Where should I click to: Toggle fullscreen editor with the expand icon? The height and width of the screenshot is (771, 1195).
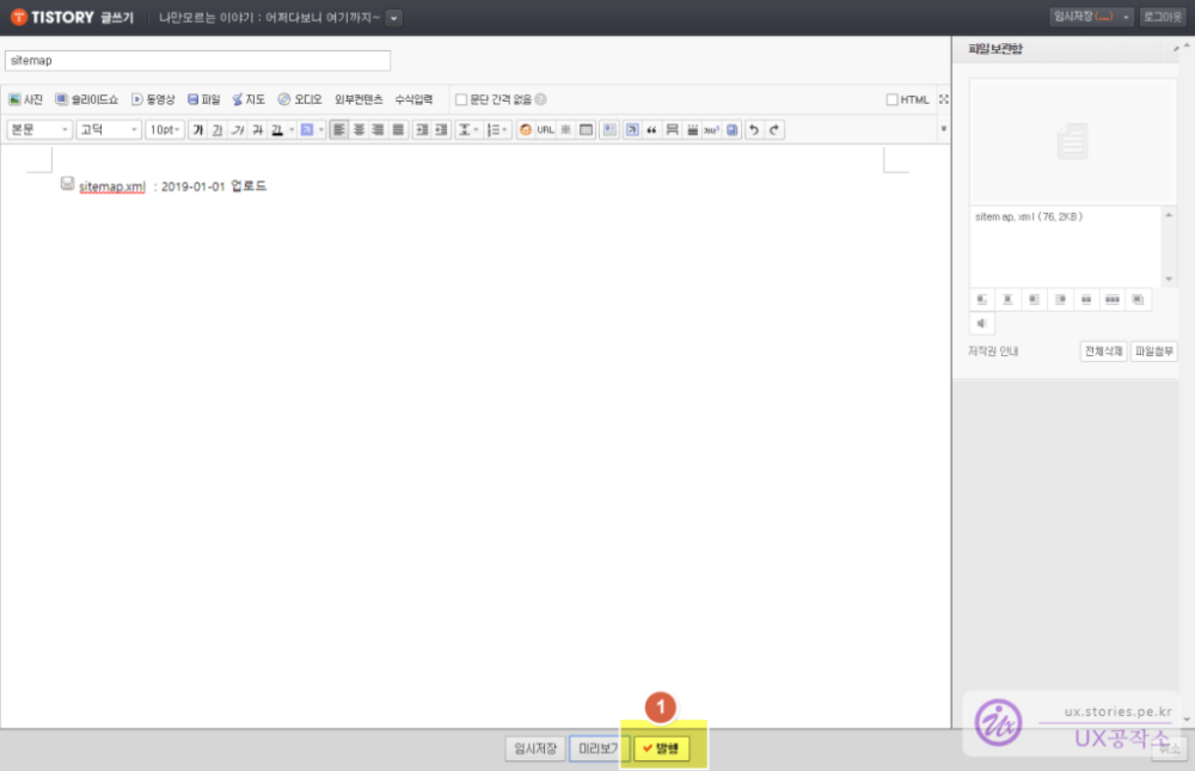[x=943, y=99]
